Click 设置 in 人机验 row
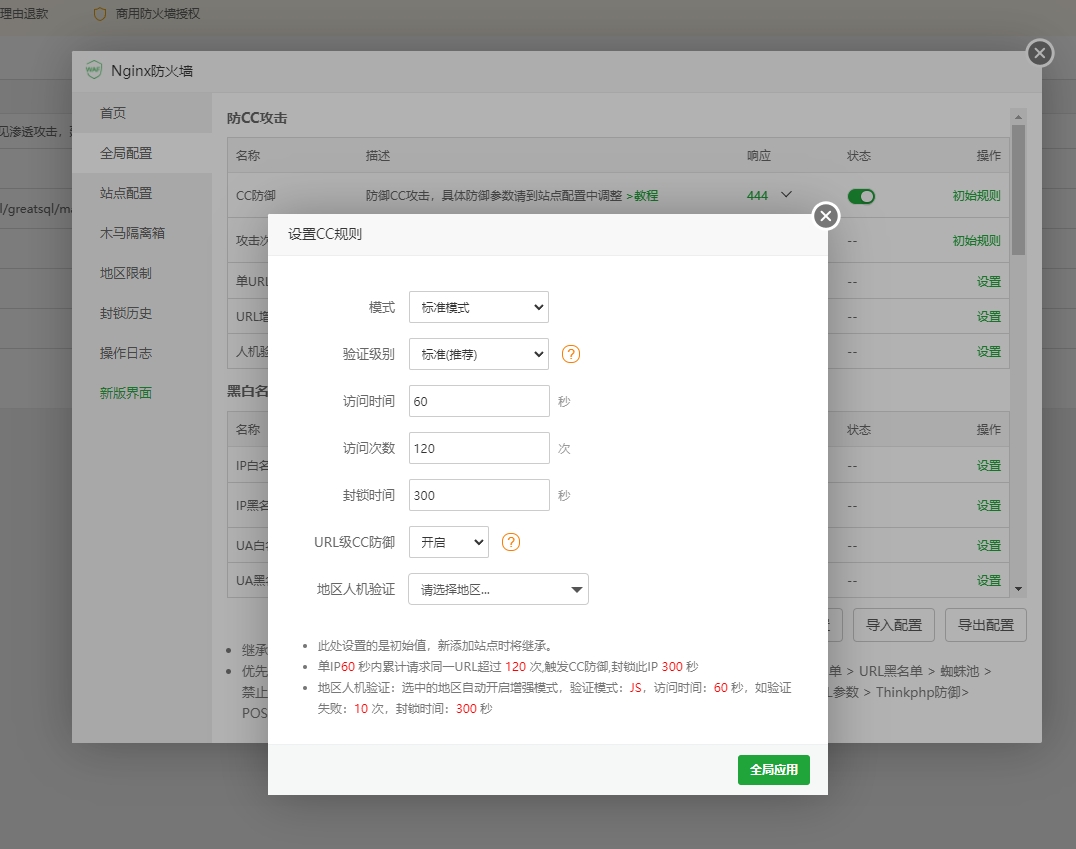The image size is (1076, 849). click(x=989, y=352)
